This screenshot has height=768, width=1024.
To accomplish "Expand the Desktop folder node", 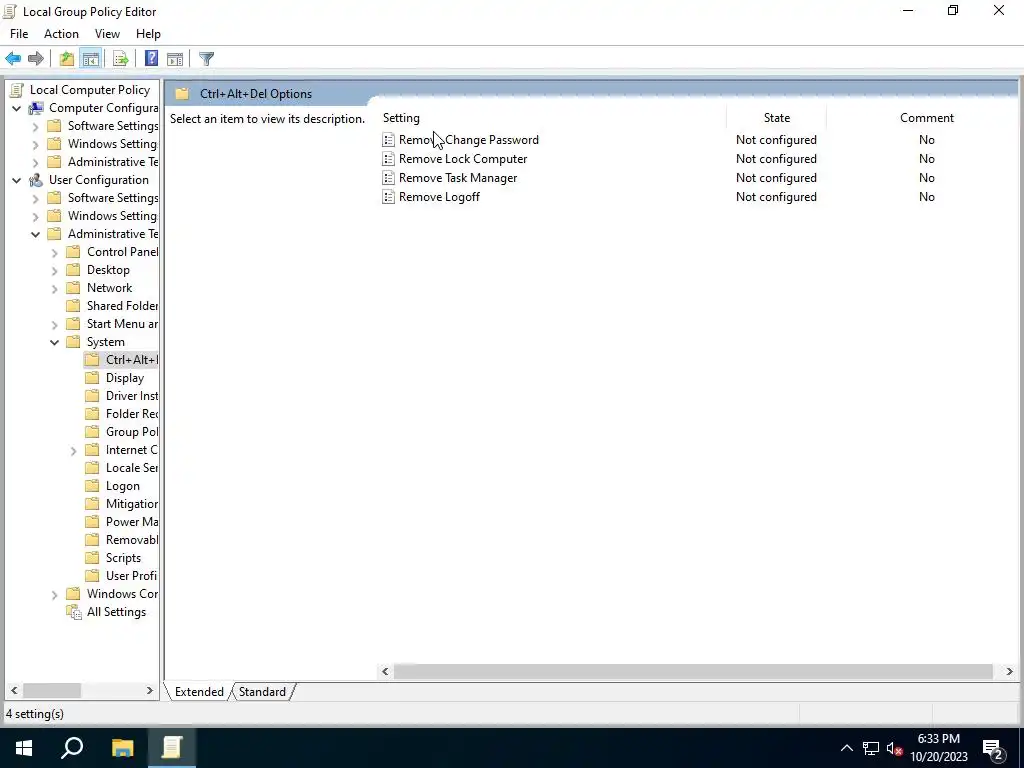I will coord(55,270).
